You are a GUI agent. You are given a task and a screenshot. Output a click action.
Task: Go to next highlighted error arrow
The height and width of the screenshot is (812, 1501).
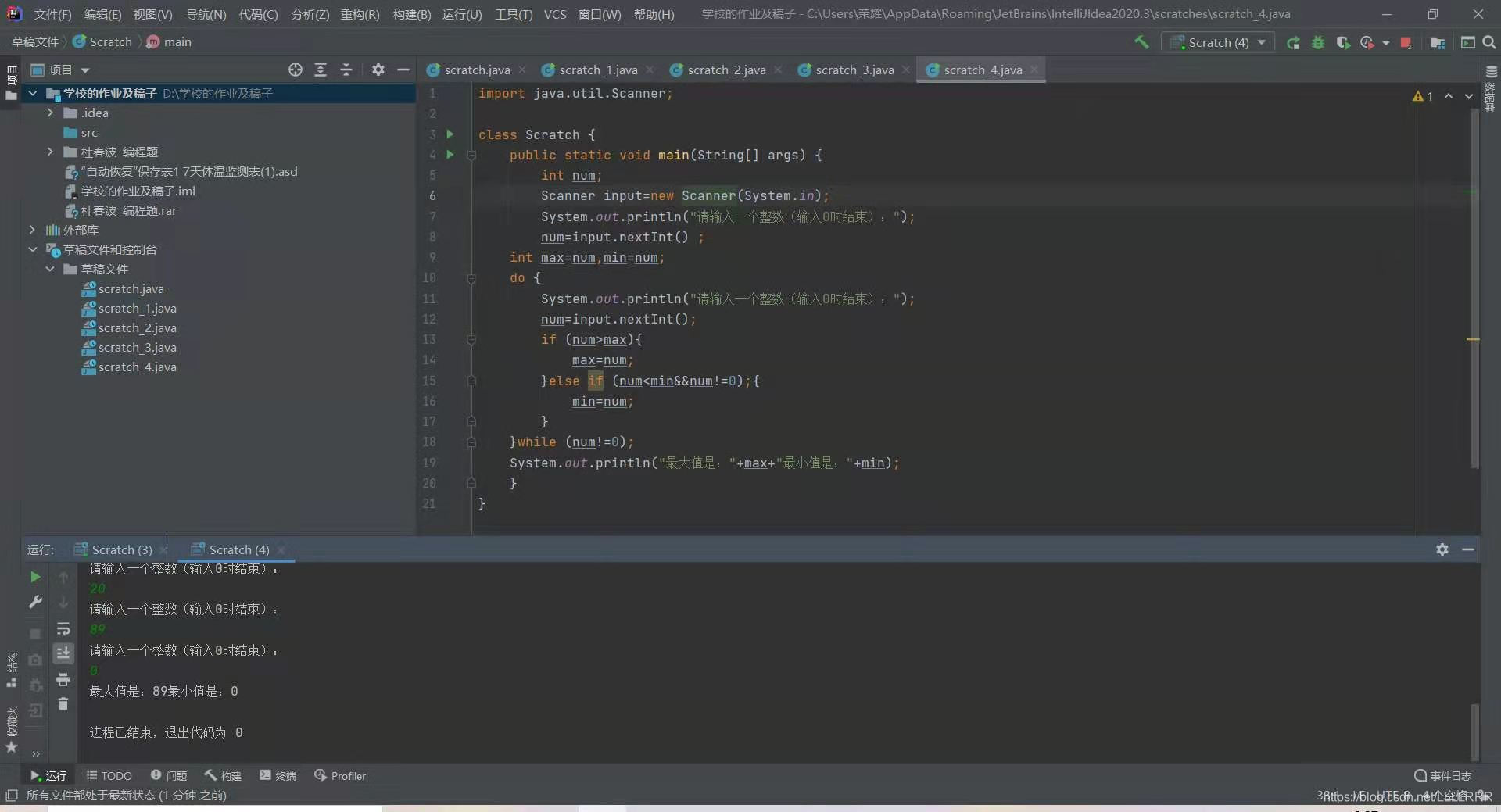1469,96
